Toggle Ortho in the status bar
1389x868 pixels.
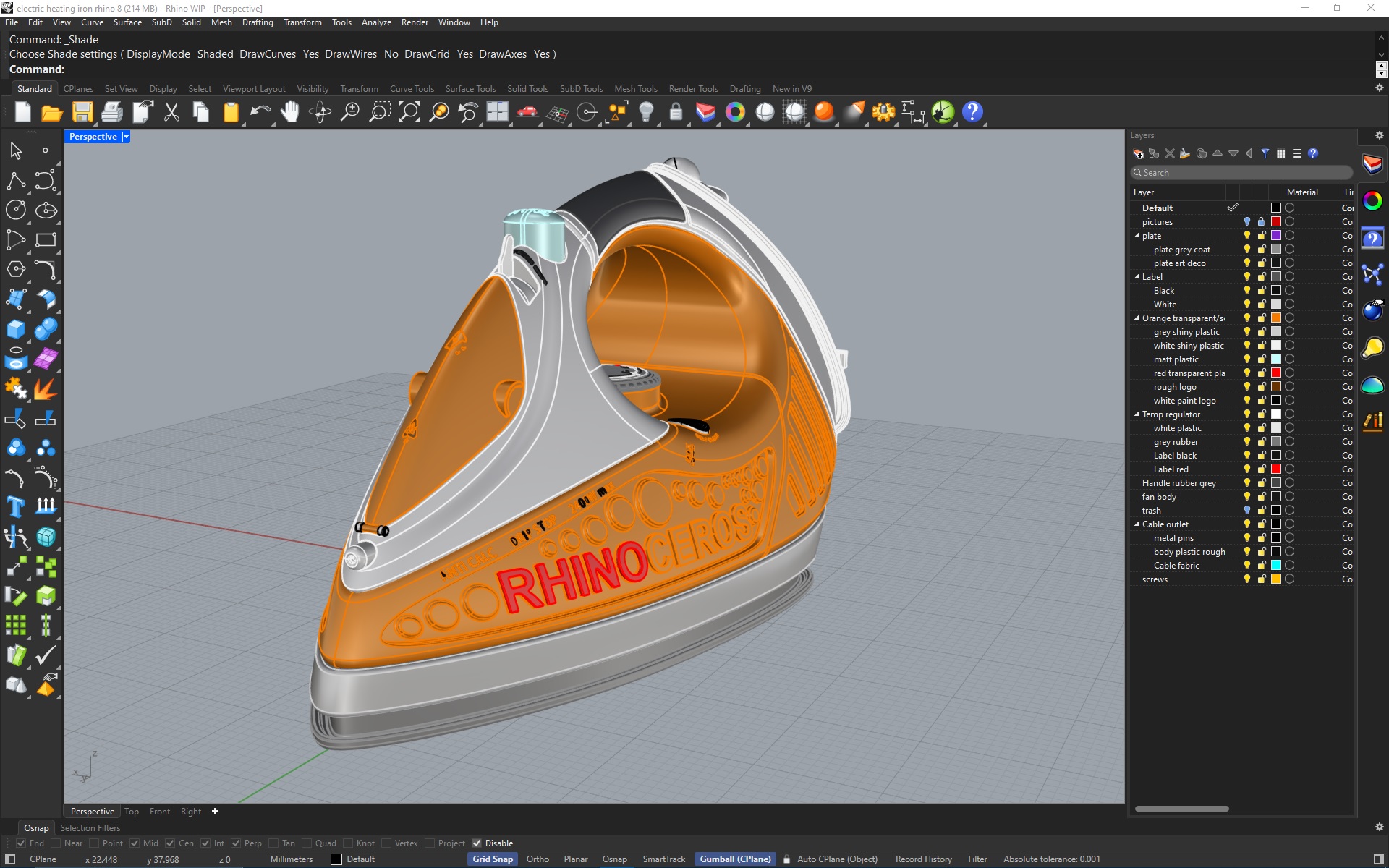tap(538, 859)
